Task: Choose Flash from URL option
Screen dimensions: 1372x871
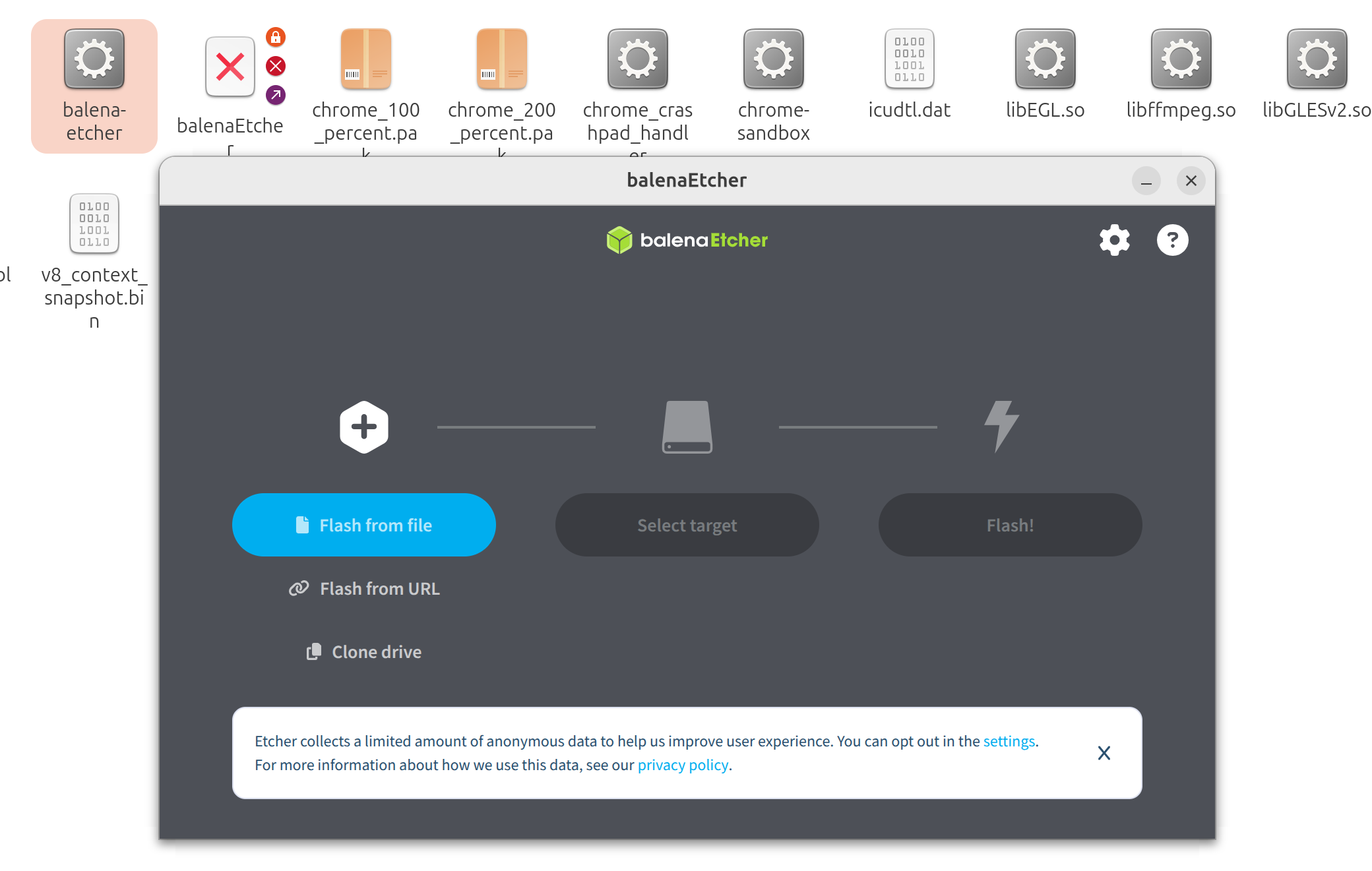Action: coord(364,588)
